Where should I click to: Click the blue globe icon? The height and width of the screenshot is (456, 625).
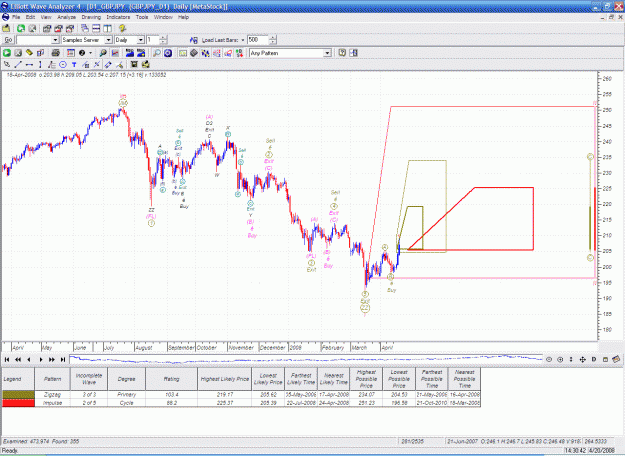tap(168, 53)
